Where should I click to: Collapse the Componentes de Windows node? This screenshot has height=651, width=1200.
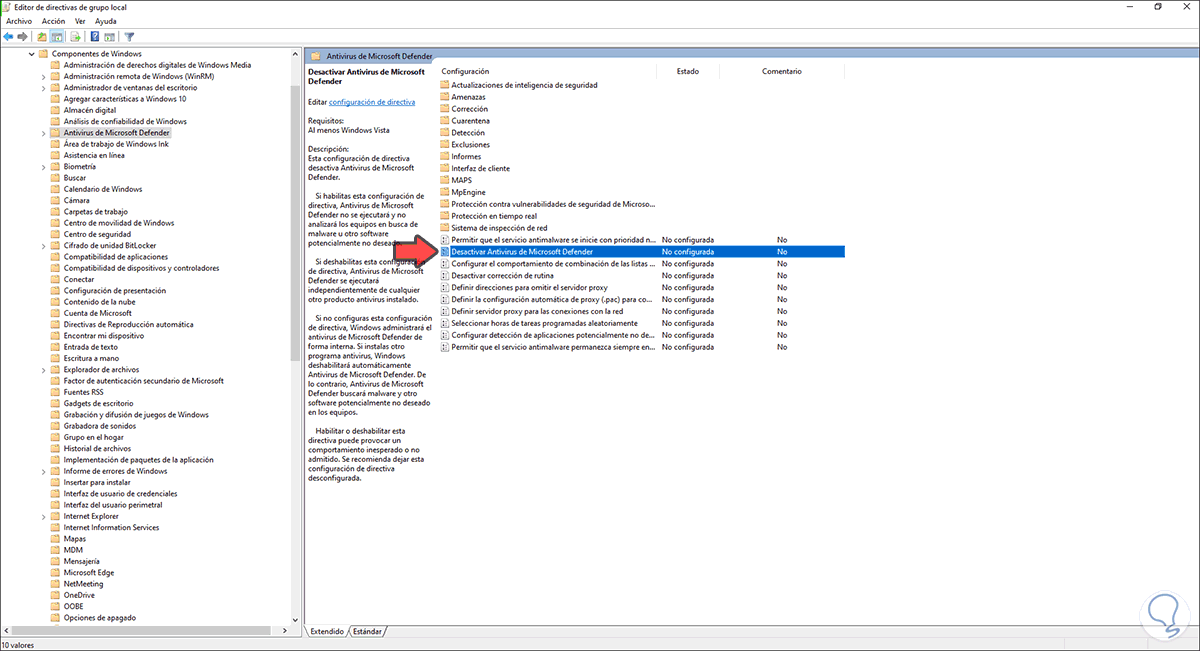point(32,54)
